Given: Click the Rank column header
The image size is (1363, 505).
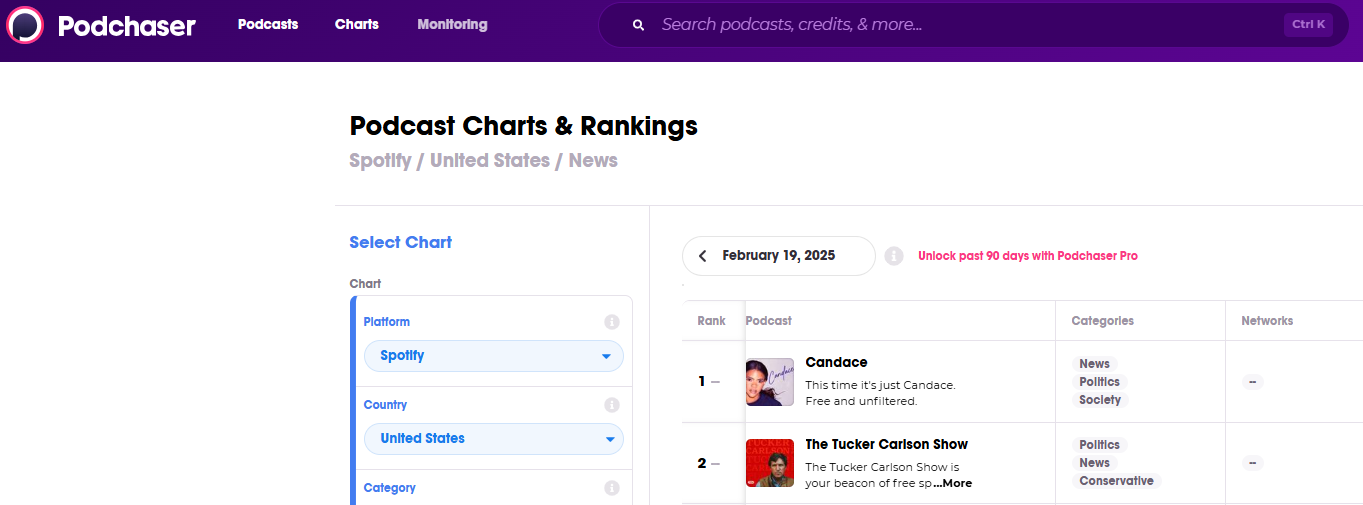Looking at the screenshot, I should click(x=712, y=321).
